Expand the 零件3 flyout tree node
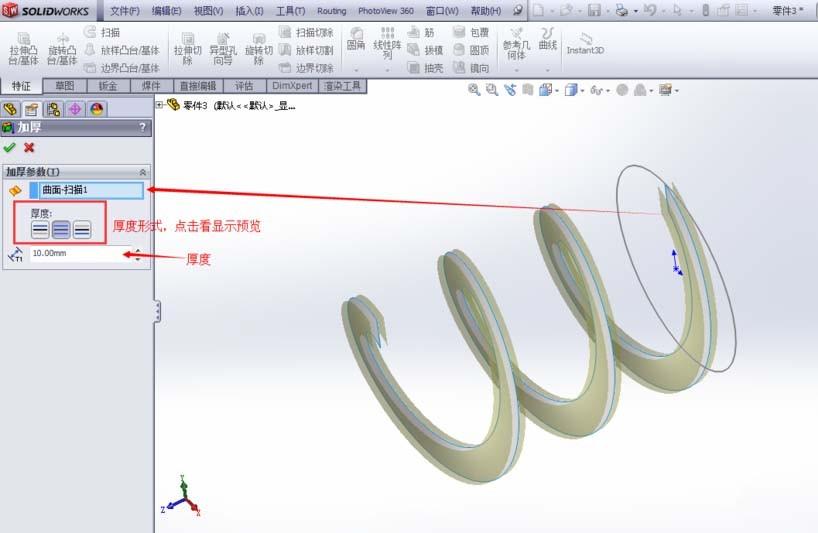 pos(159,105)
